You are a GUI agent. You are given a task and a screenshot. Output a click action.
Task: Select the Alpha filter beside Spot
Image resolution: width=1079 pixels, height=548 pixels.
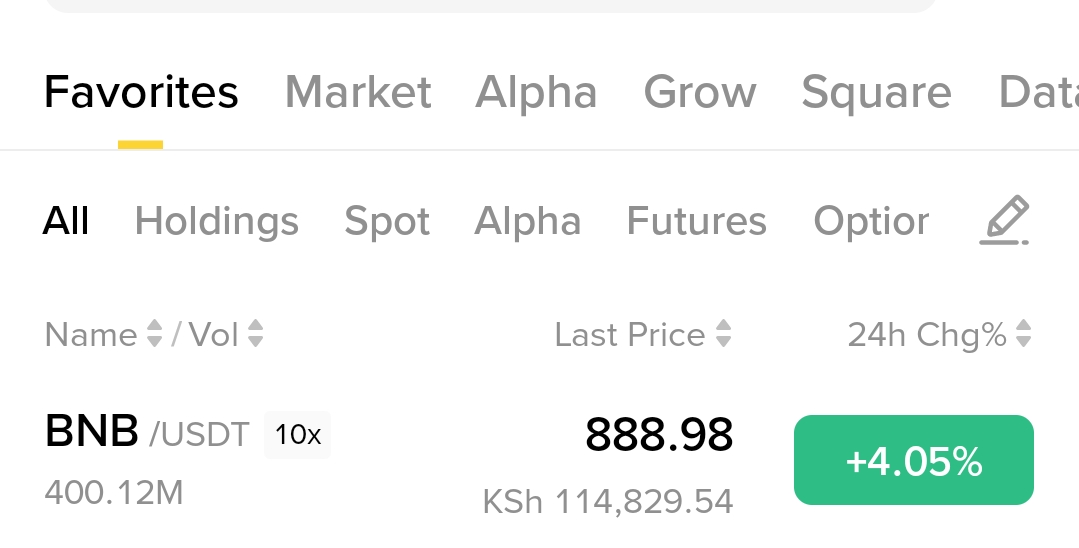click(527, 221)
